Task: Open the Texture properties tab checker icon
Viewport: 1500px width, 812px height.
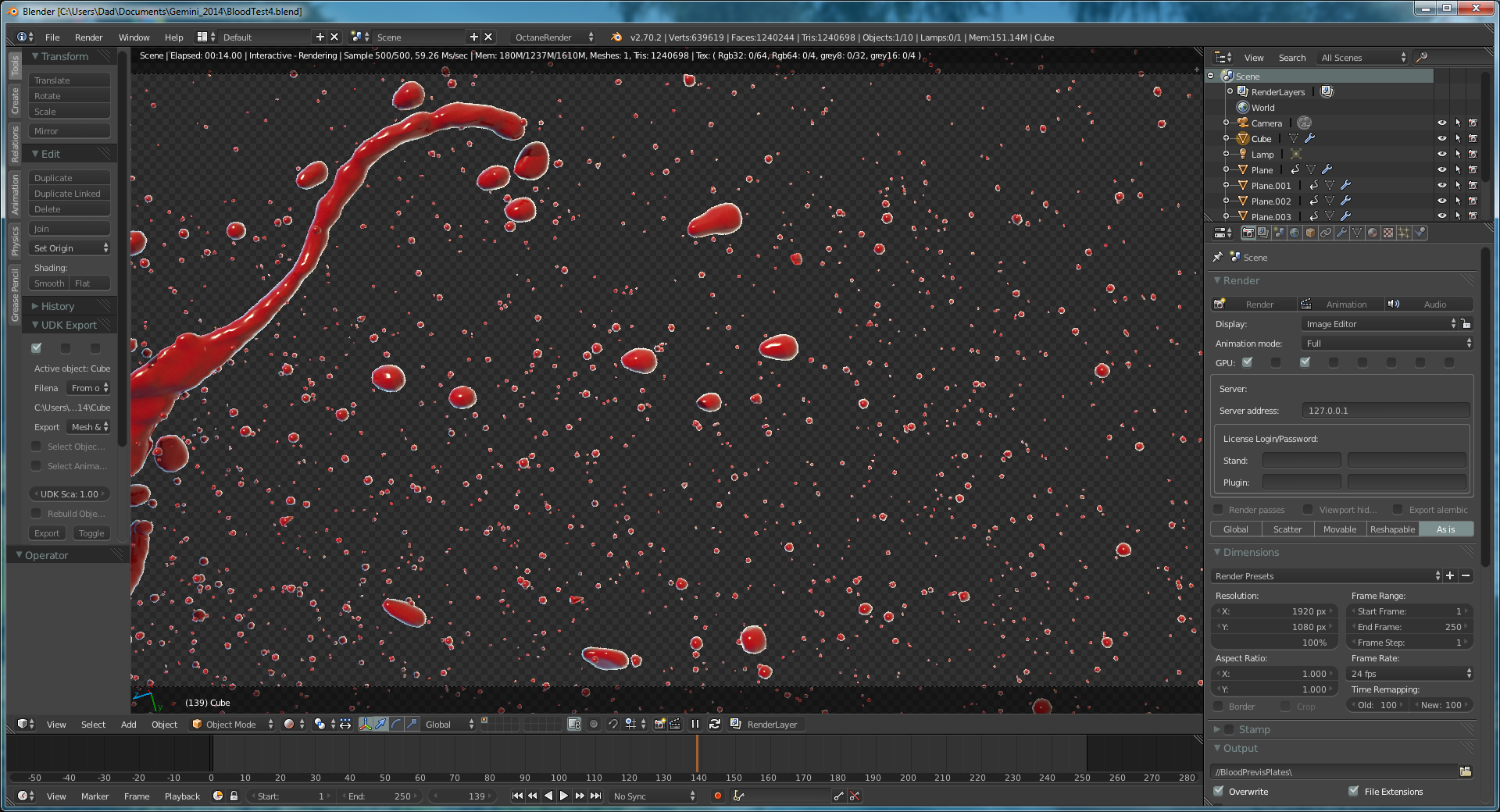Action: pos(1388,233)
